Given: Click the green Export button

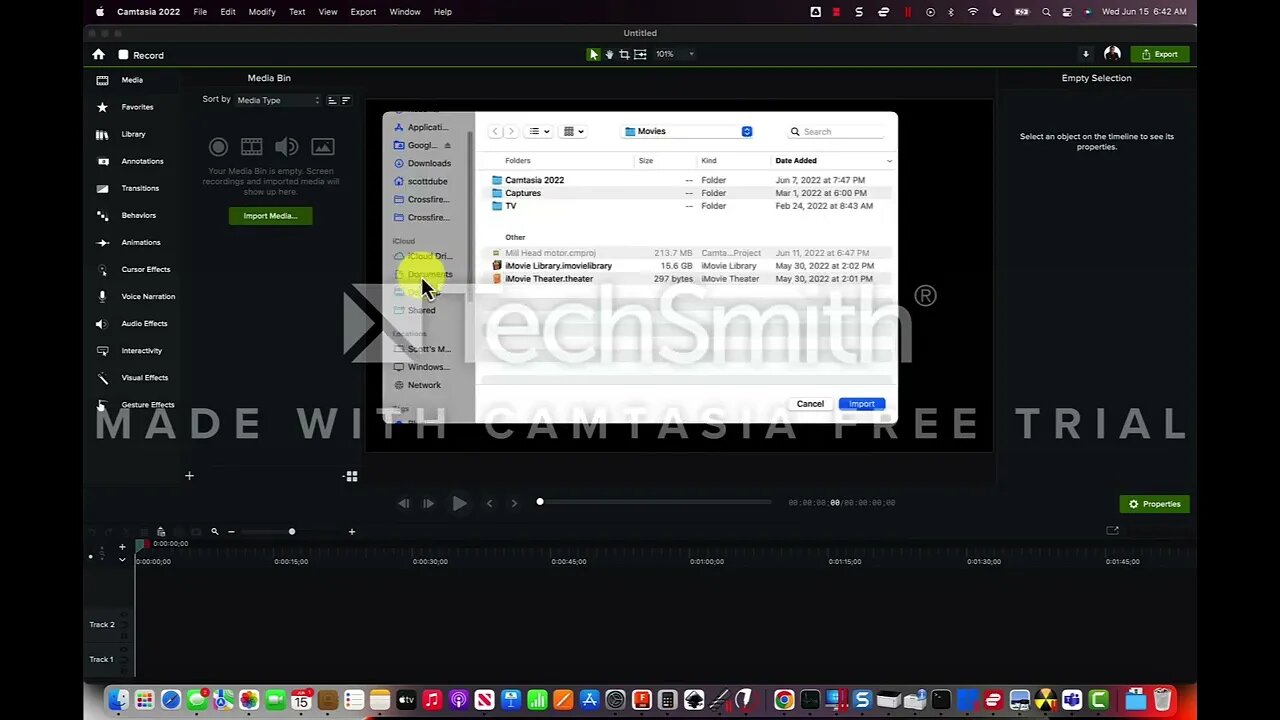Looking at the screenshot, I should 1160,54.
